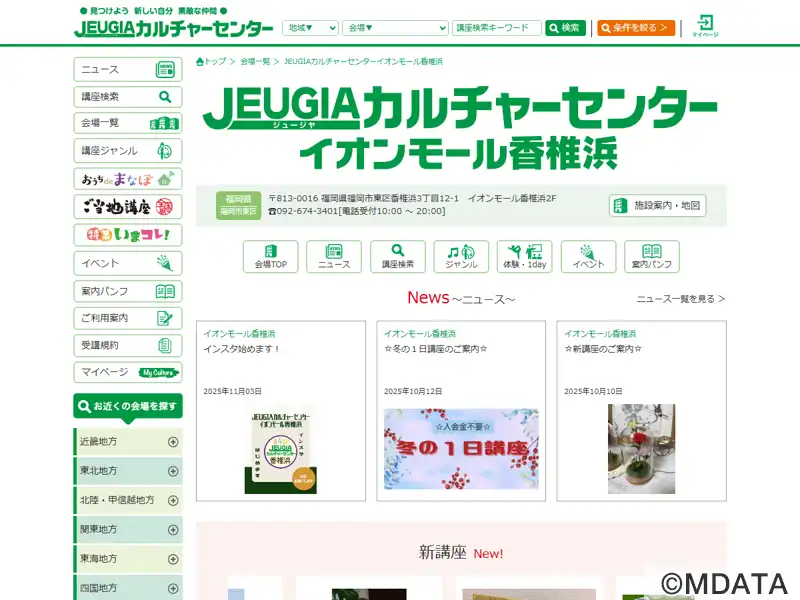
Task: Click the large JEUGIA イオンモール香椎浜 title logo
Action: (x=461, y=128)
